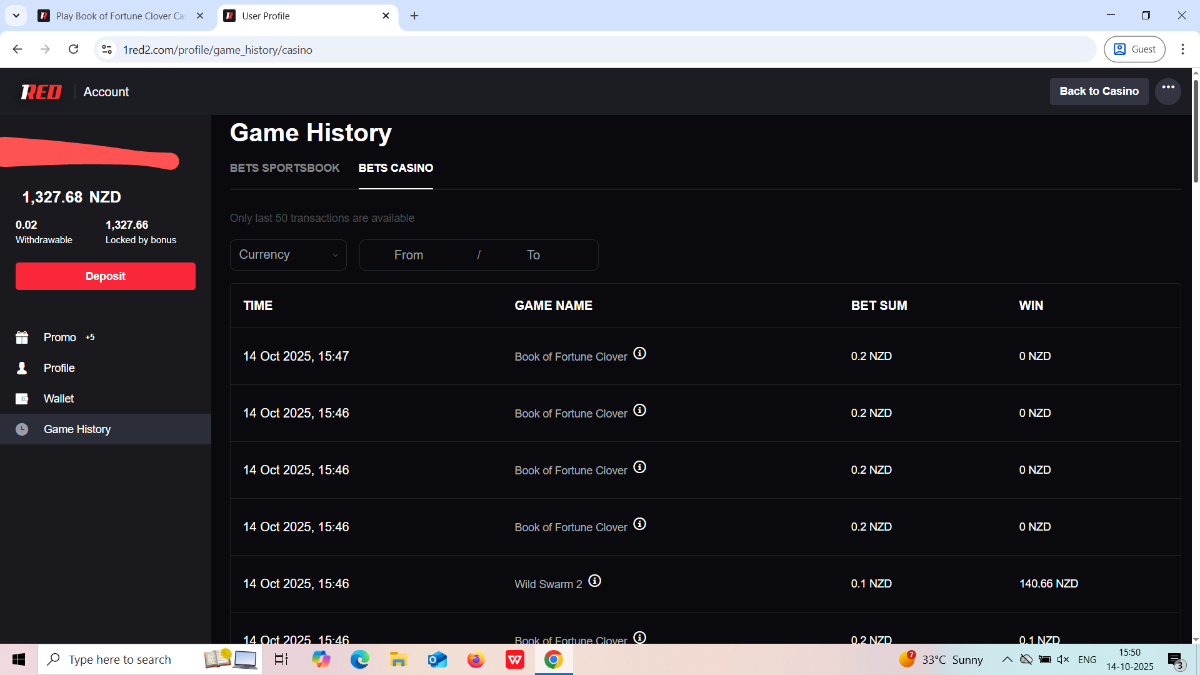Switch to Bets Sportsbook tab
Viewport: 1200px width, 675px height.
click(x=285, y=168)
